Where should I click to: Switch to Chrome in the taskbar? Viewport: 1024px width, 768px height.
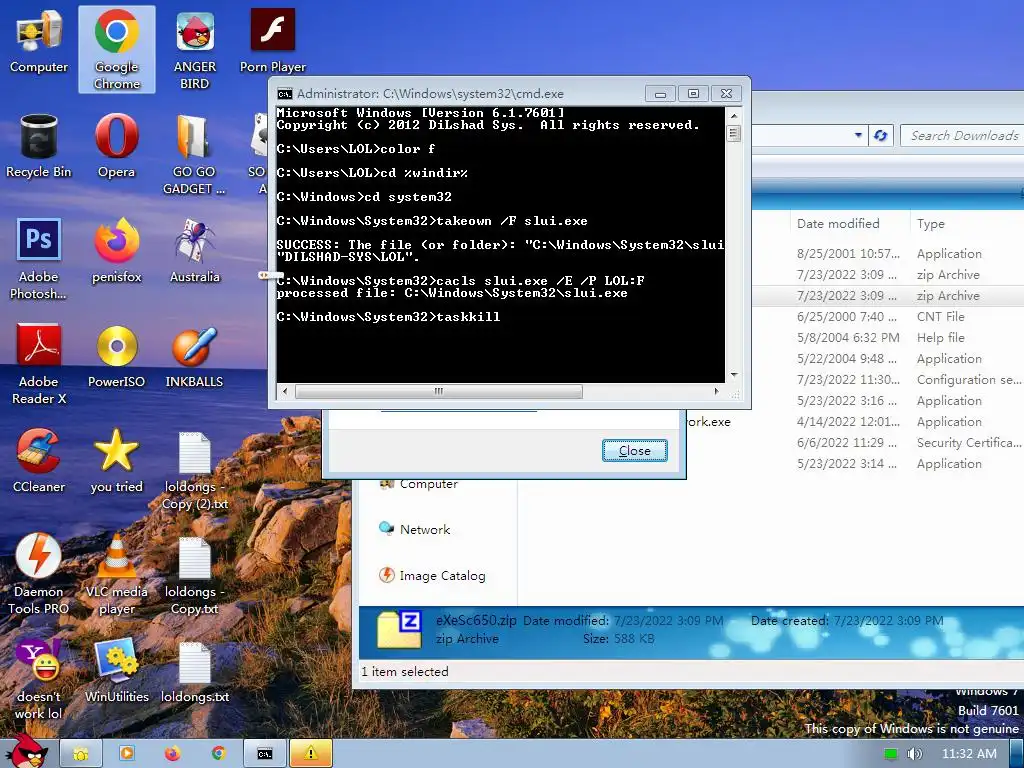pyautogui.click(x=218, y=754)
